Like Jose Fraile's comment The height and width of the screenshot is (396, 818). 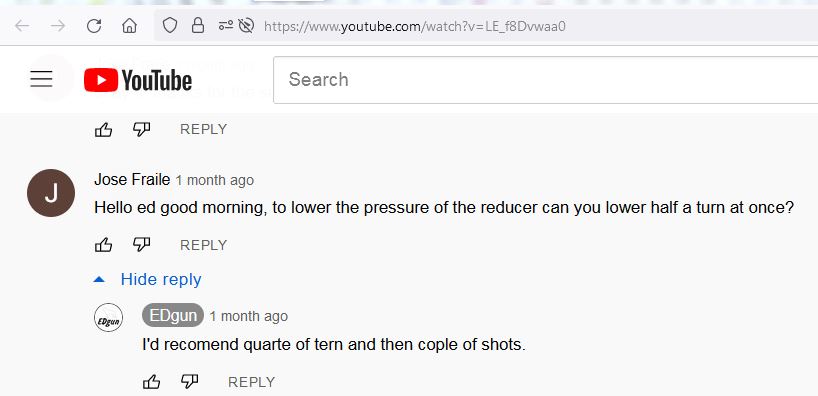point(103,245)
